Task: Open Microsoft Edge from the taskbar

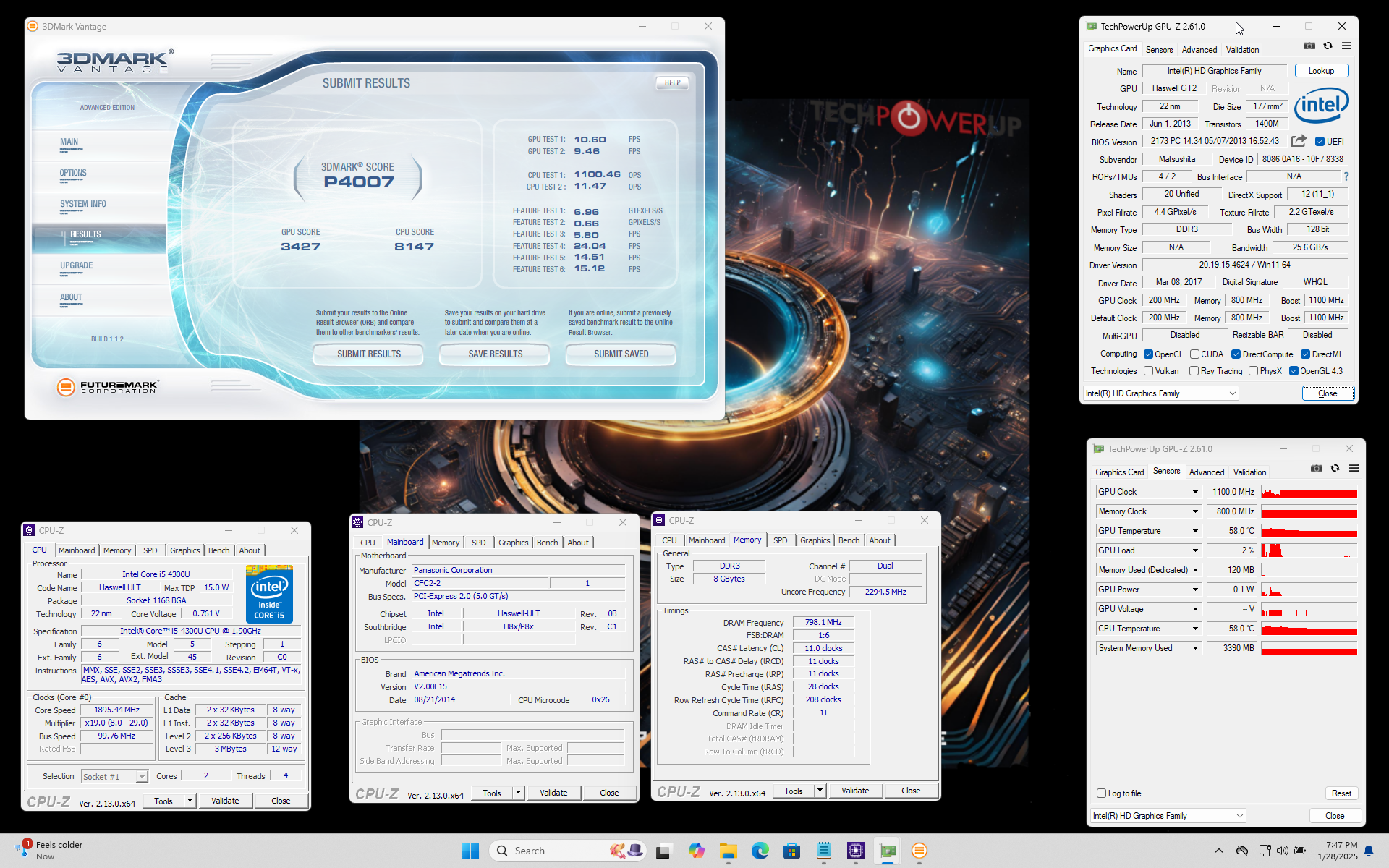Action: tap(760, 851)
